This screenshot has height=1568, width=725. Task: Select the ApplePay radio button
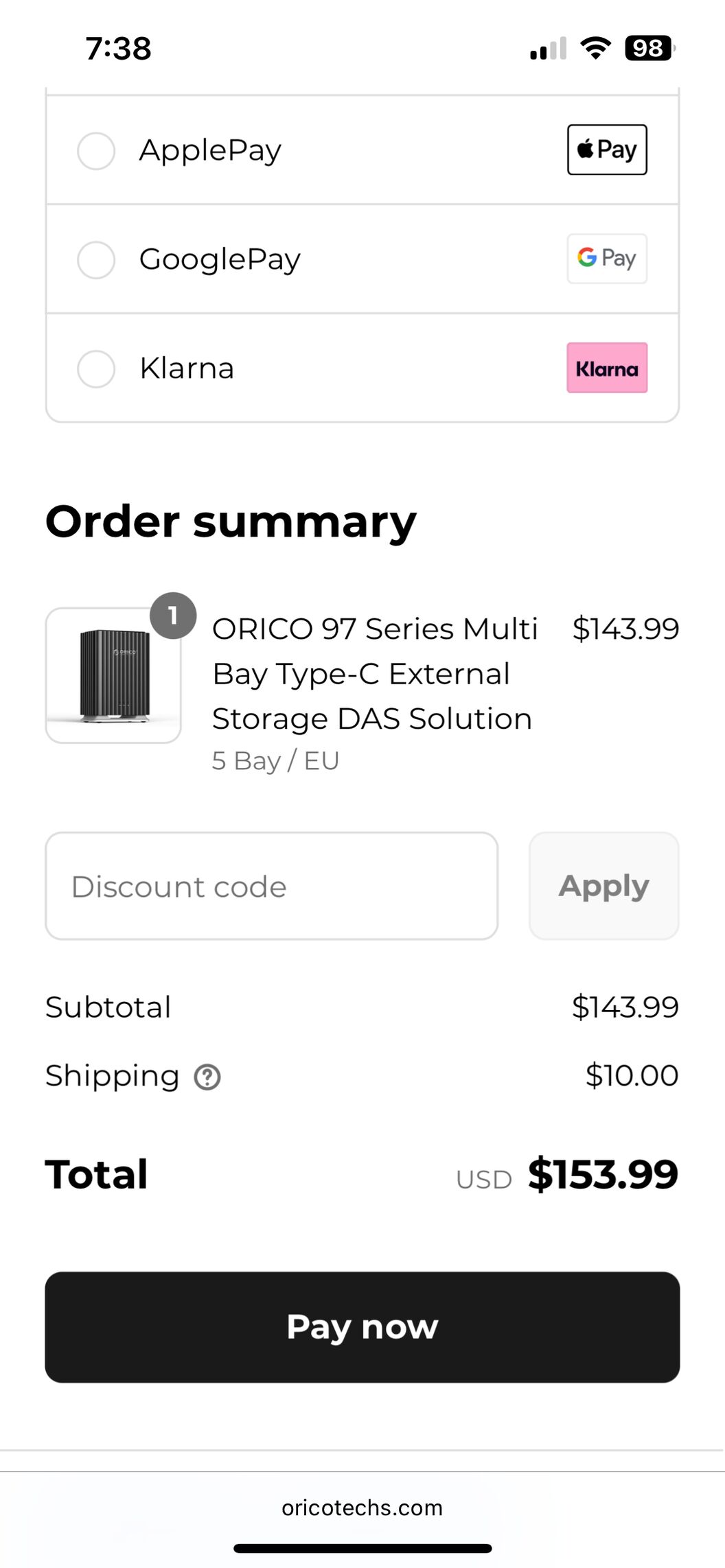click(x=96, y=150)
